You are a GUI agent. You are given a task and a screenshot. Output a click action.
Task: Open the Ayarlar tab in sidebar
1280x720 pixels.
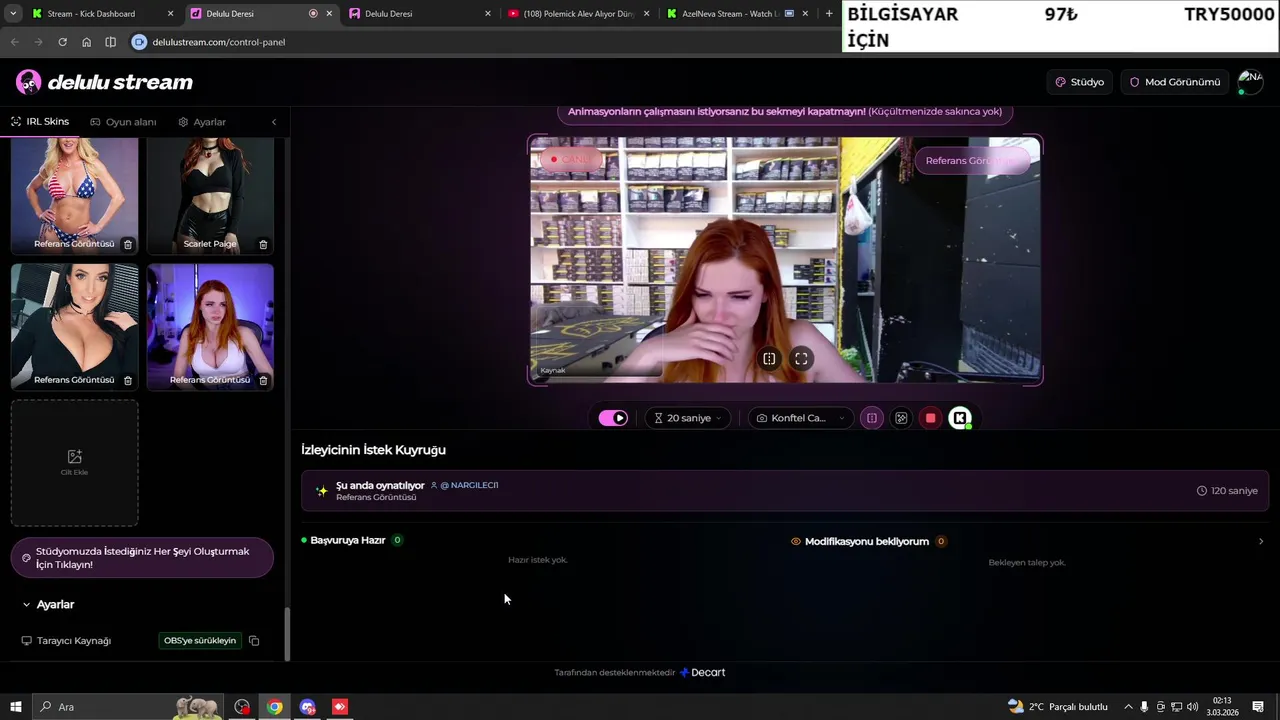click(202, 122)
